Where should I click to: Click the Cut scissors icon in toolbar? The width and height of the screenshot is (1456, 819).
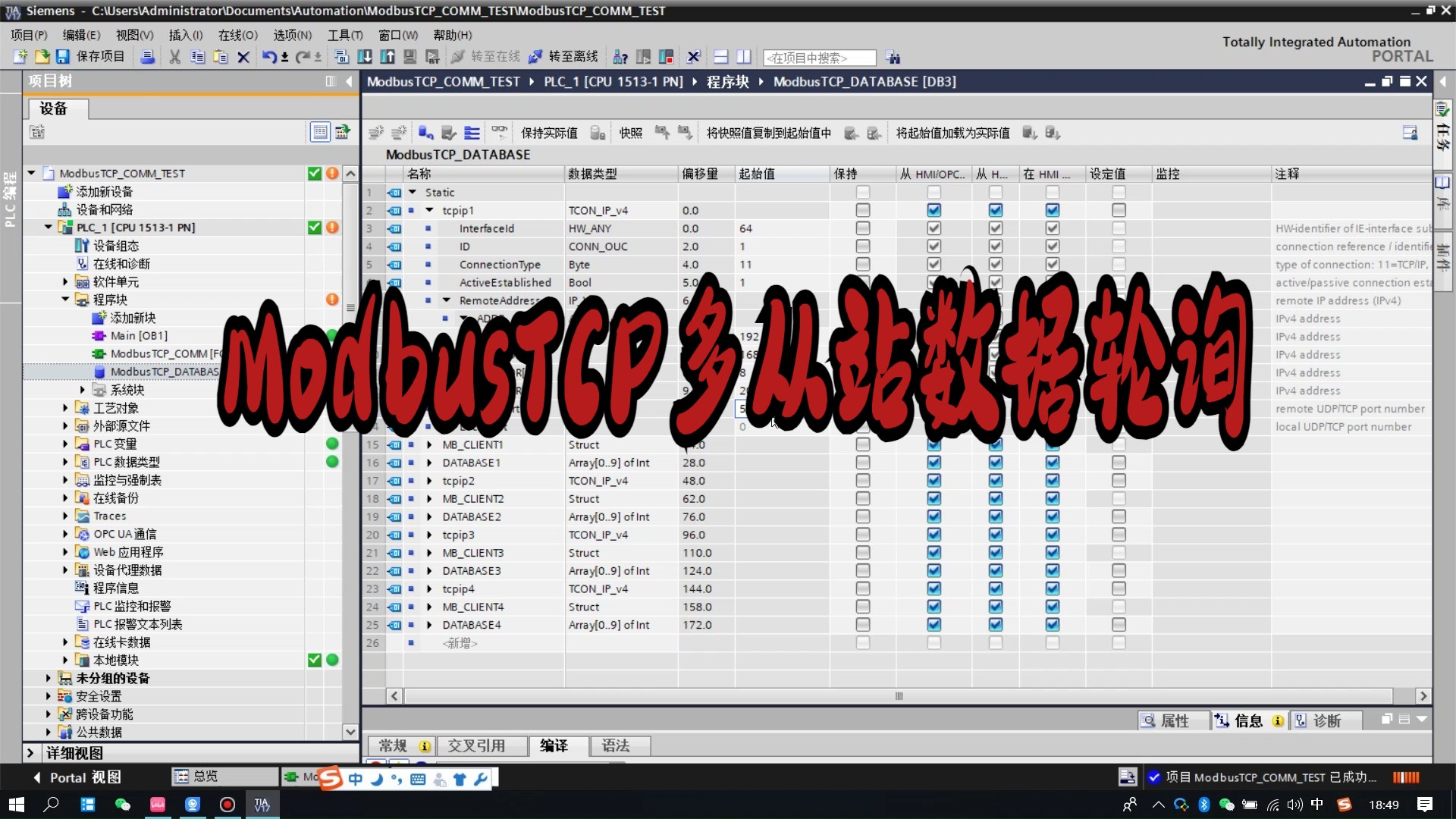coord(174,57)
